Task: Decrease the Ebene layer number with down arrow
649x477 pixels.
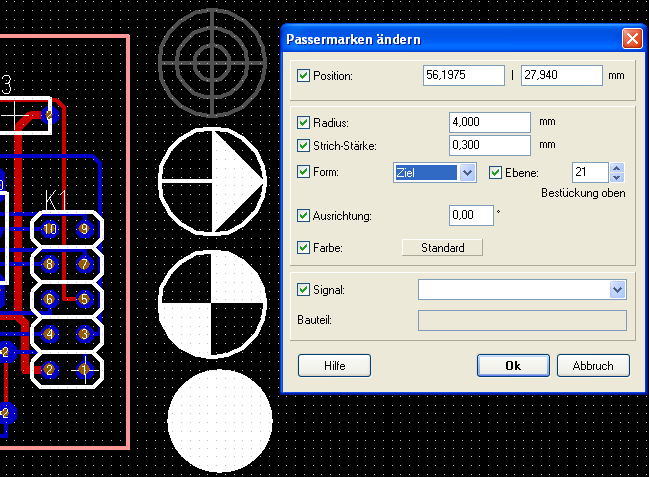Action: pyautogui.click(x=617, y=178)
